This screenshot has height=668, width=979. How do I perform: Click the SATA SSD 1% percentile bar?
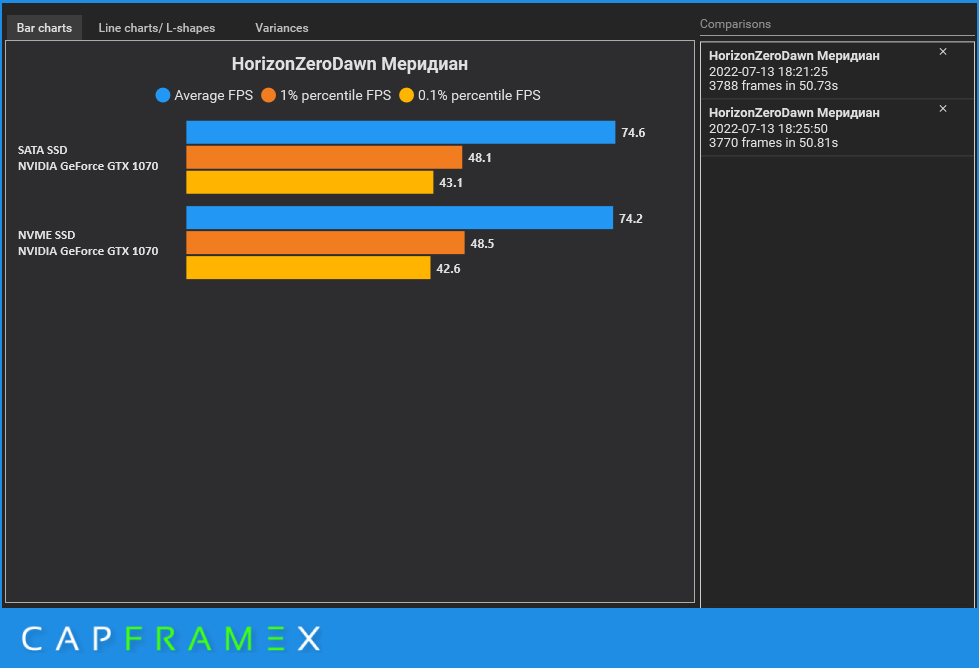pos(324,157)
